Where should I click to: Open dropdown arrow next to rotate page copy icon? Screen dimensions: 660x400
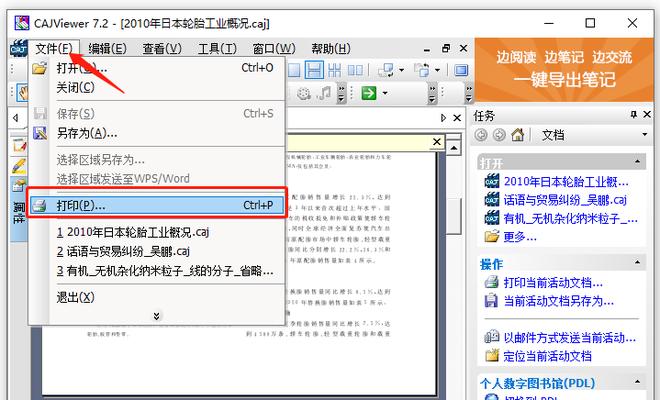click(x=437, y=70)
